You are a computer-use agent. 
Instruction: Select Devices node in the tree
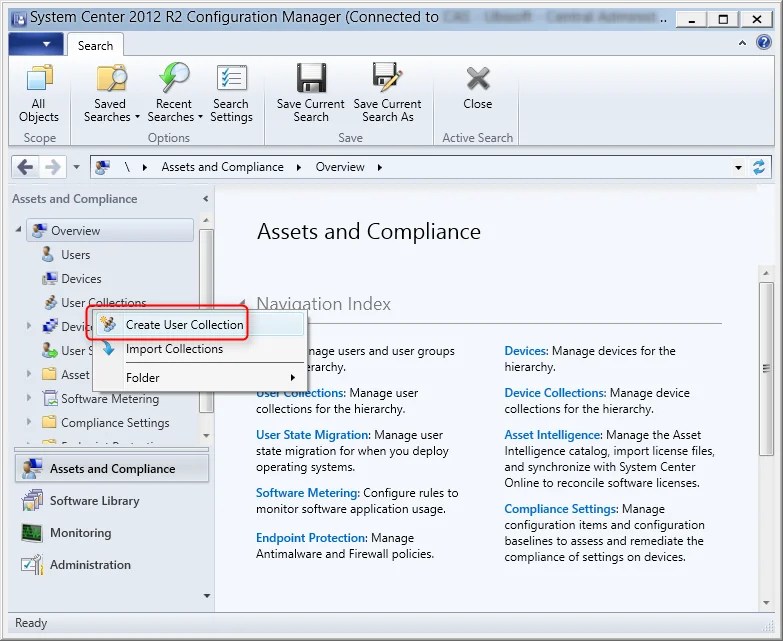coord(80,279)
